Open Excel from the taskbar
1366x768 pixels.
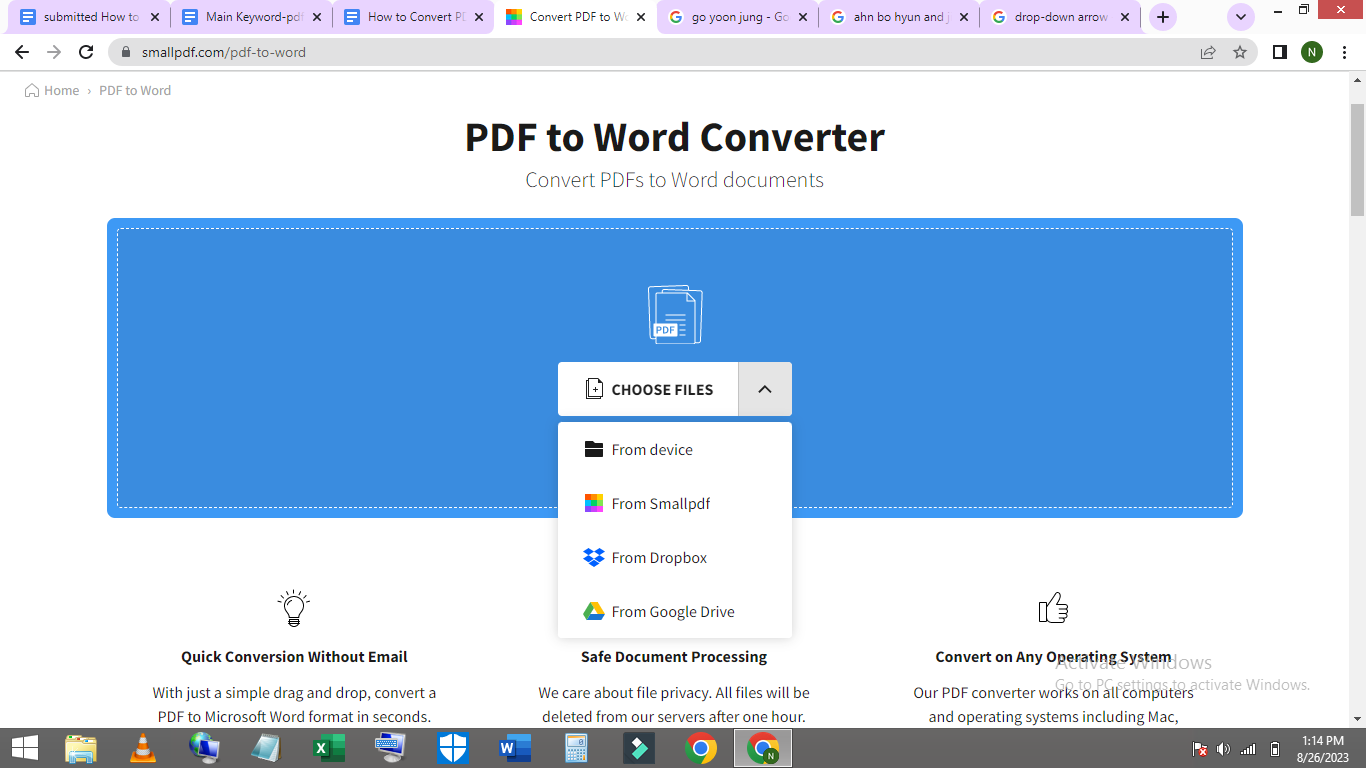(327, 748)
